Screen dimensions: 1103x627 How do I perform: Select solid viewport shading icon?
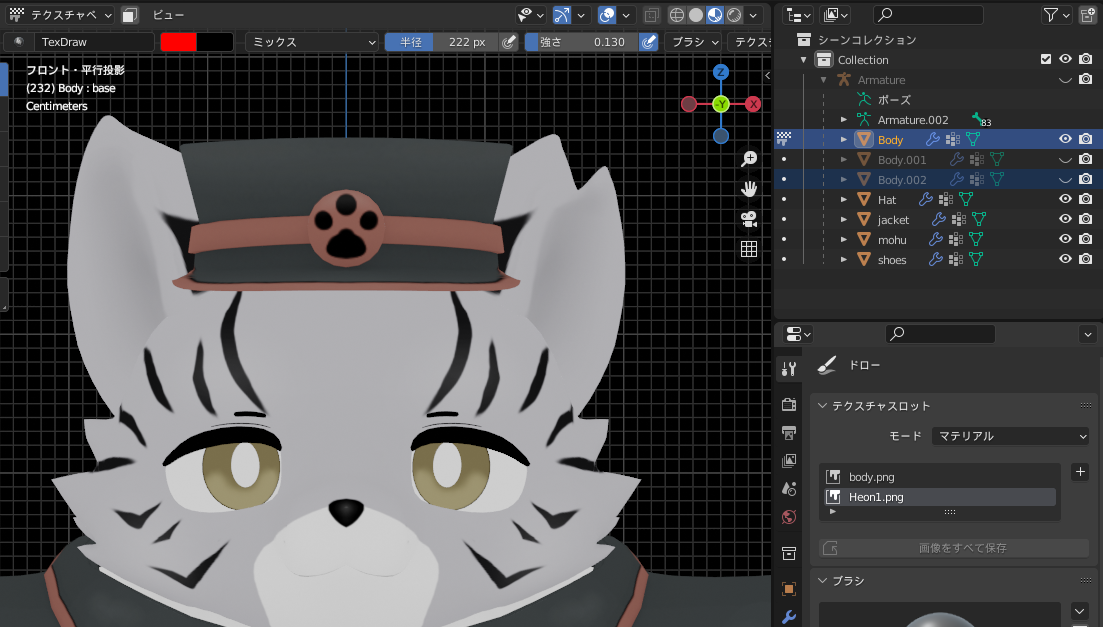coord(696,15)
